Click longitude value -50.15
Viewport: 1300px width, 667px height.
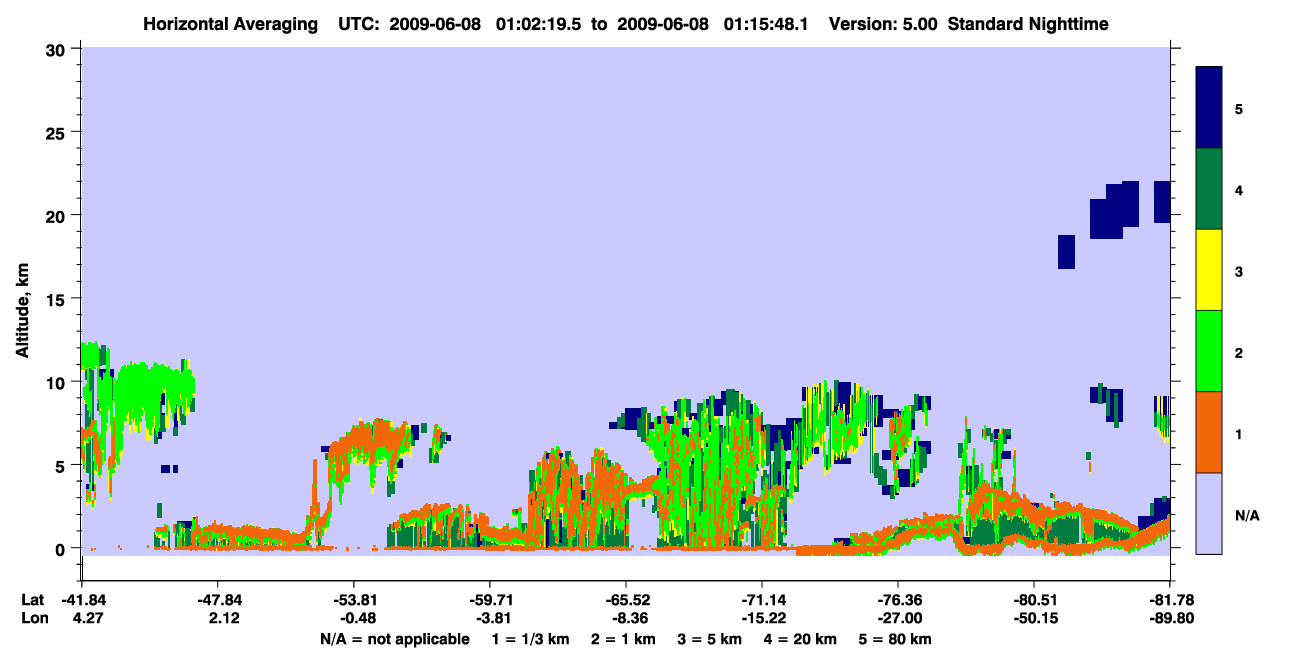point(1034,618)
